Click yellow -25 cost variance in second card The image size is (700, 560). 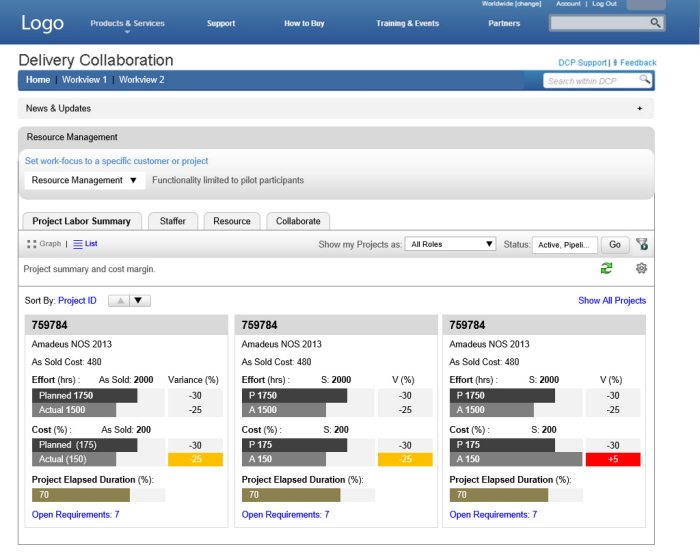[x=405, y=459]
